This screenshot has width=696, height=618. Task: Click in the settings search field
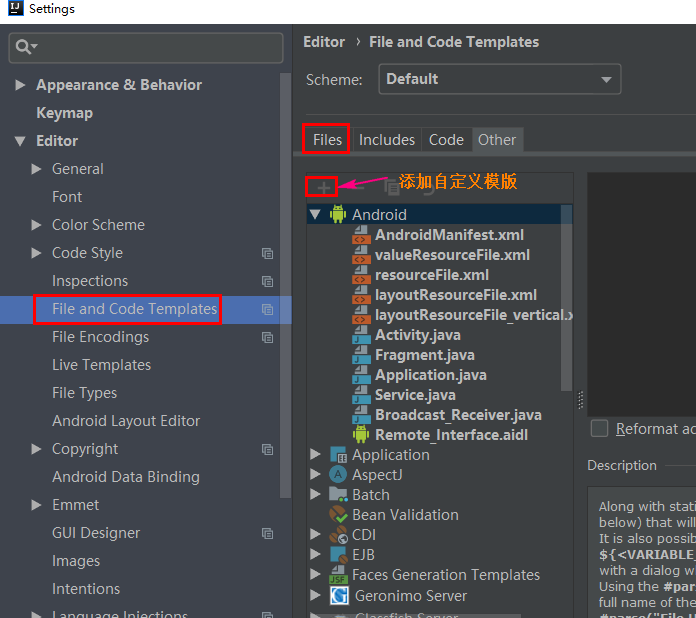click(x=146, y=47)
